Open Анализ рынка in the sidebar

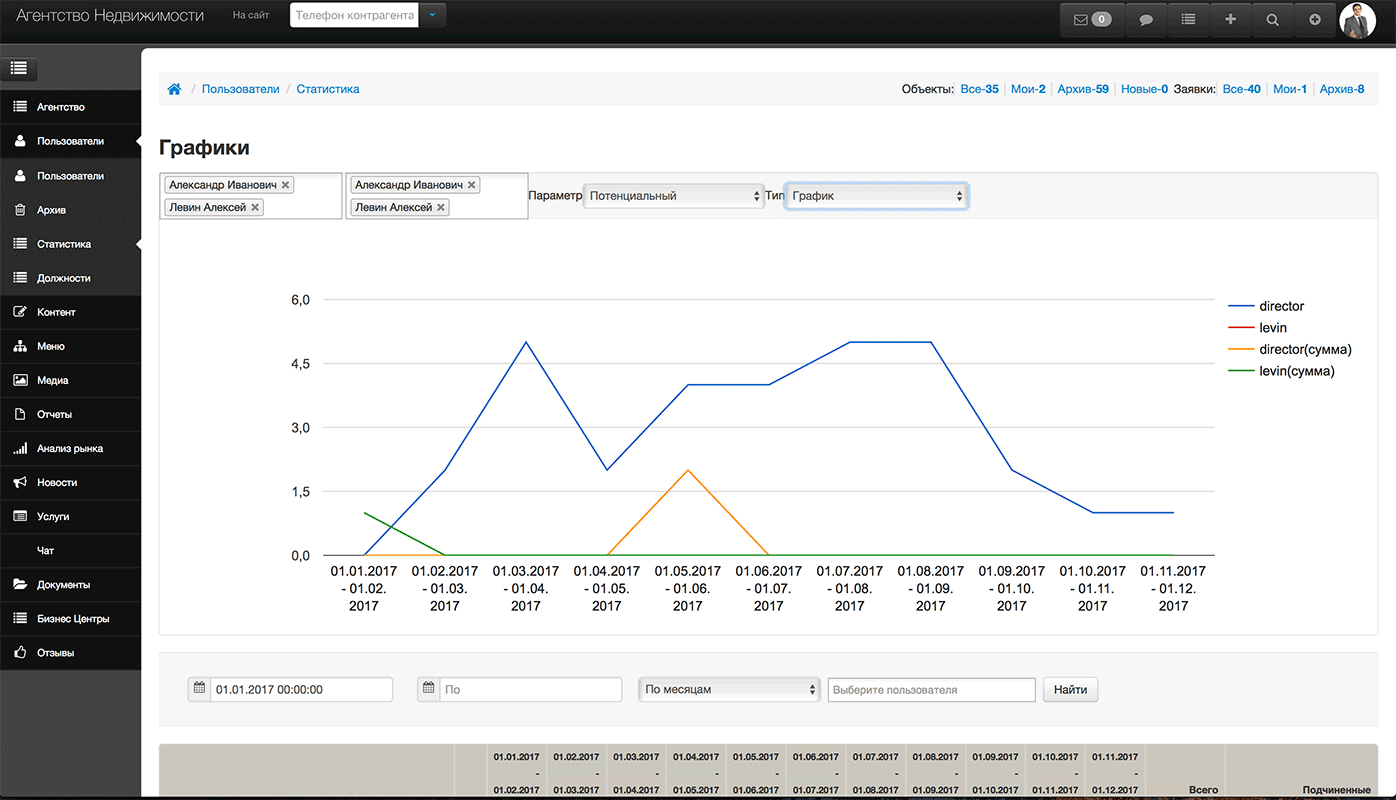click(x=70, y=449)
